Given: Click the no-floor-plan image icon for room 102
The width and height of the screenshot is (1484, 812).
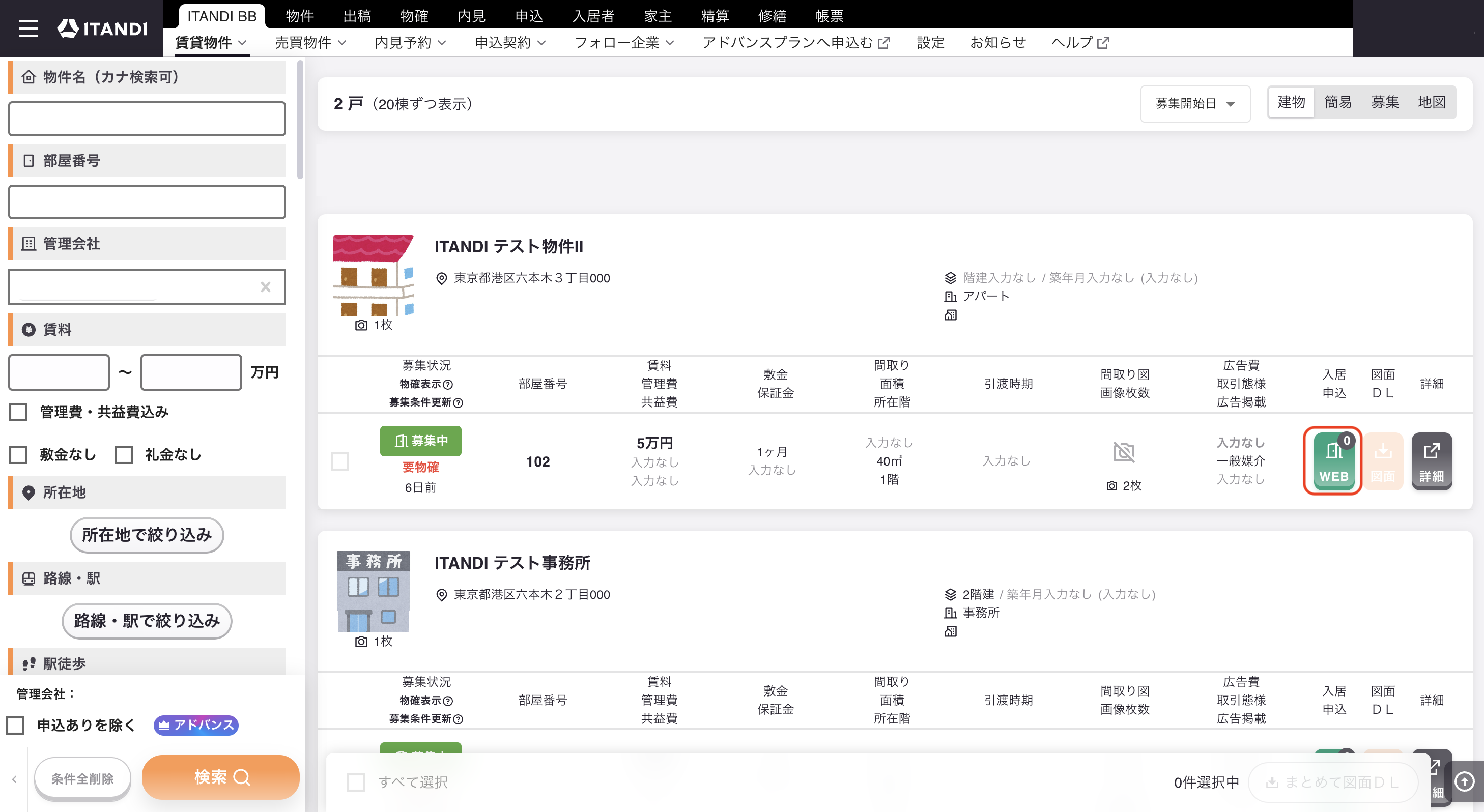Looking at the screenshot, I should 1124,453.
